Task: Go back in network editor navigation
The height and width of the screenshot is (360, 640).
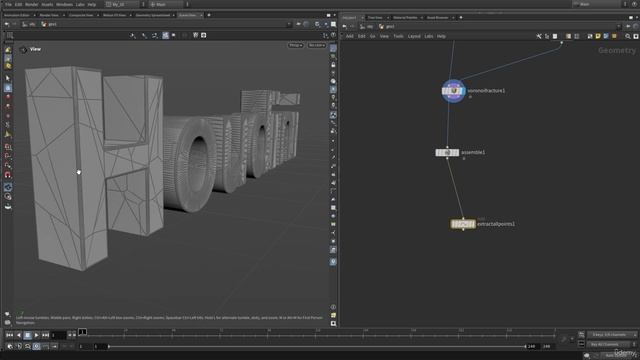Action: 345,27
